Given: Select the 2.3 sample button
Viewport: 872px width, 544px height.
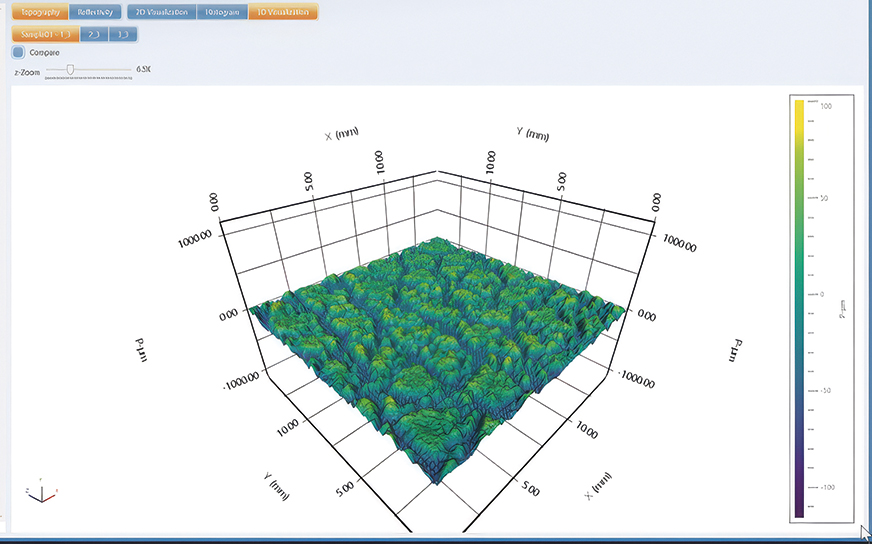Looking at the screenshot, I should pyautogui.click(x=93, y=34).
